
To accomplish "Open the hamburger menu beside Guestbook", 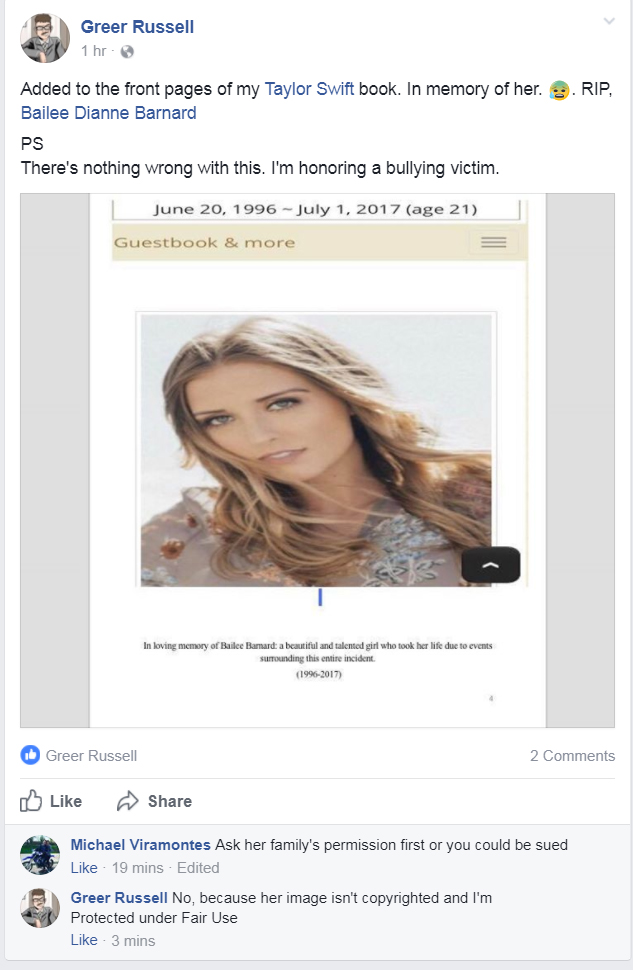I will click(493, 242).
